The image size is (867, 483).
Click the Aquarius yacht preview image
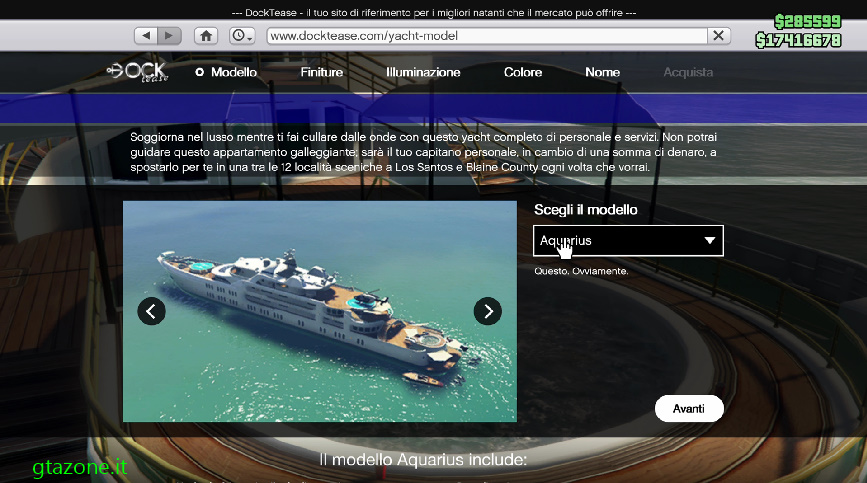point(320,311)
